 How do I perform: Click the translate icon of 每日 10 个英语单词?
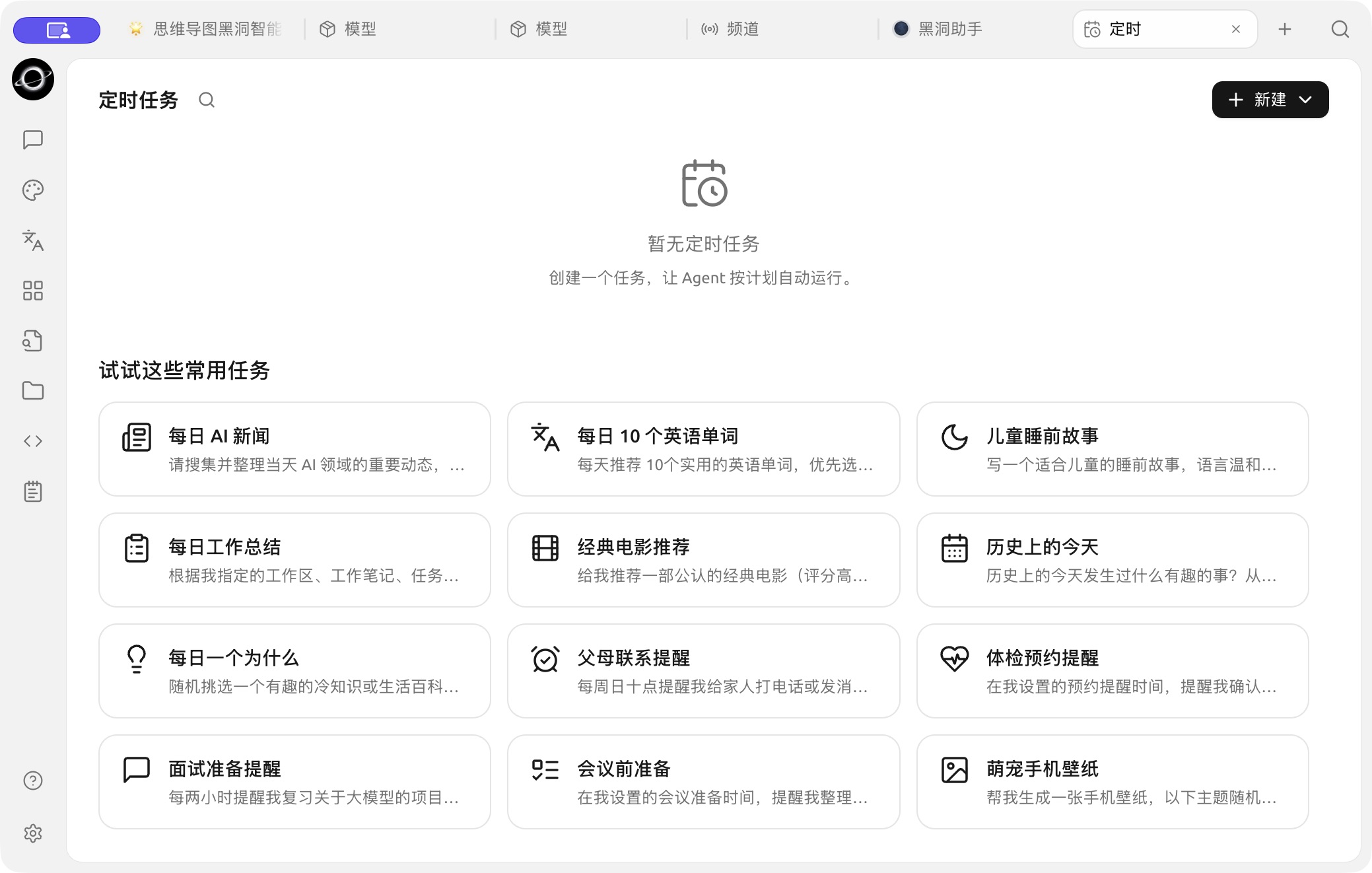tap(545, 437)
